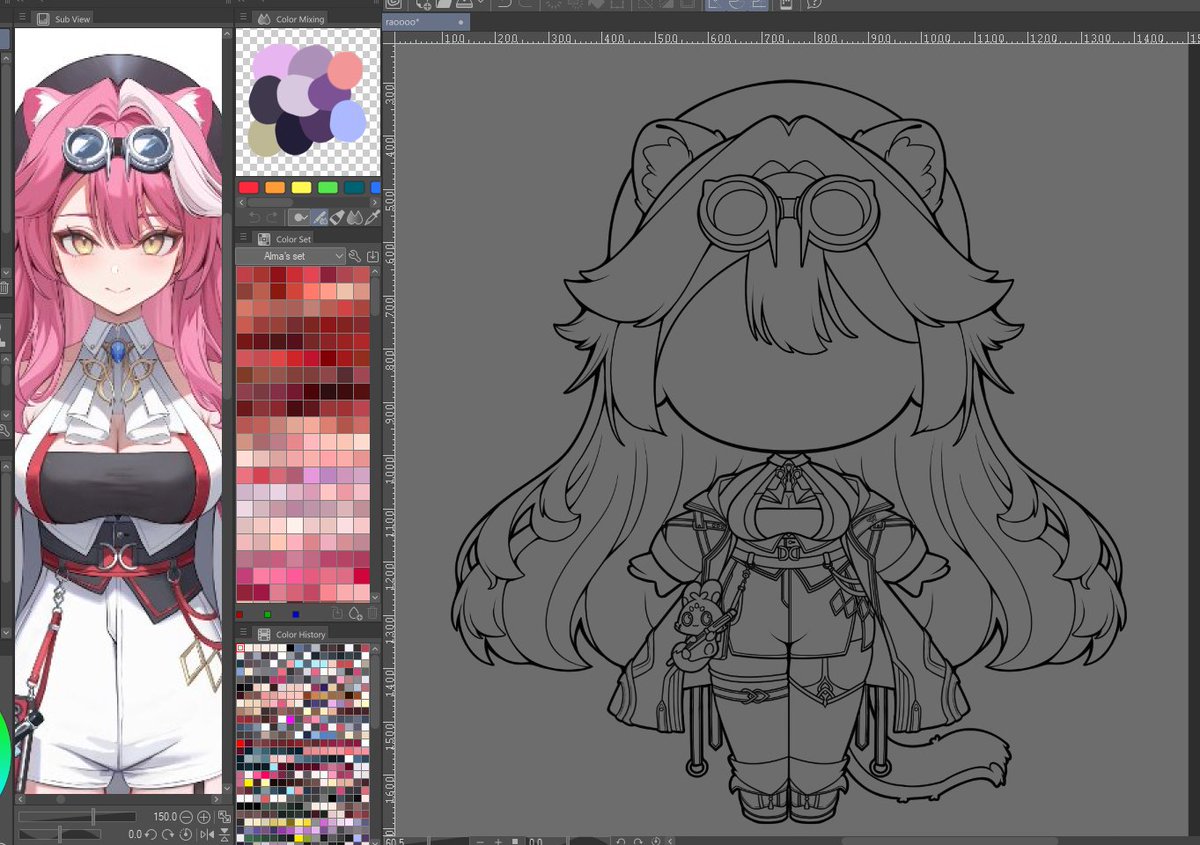The width and height of the screenshot is (1200, 845).
Task: Select orange swatch below Color Mixing pad
Action: click(x=275, y=188)
